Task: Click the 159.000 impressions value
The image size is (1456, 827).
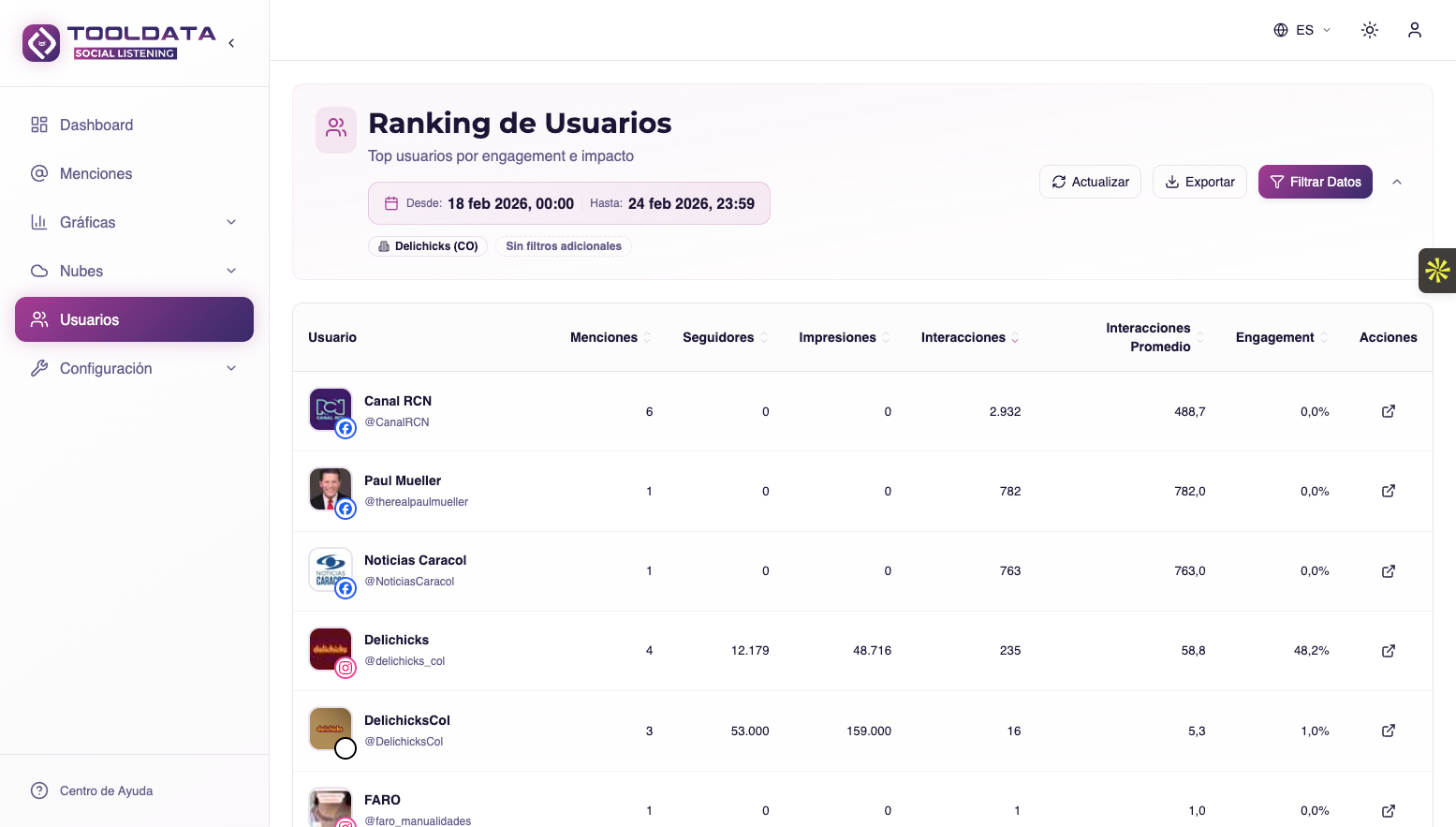Action: coord(867,731)
